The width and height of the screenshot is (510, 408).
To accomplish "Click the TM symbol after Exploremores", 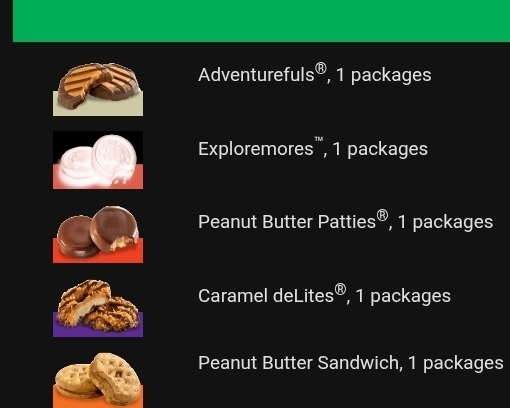I will (319, 139).
